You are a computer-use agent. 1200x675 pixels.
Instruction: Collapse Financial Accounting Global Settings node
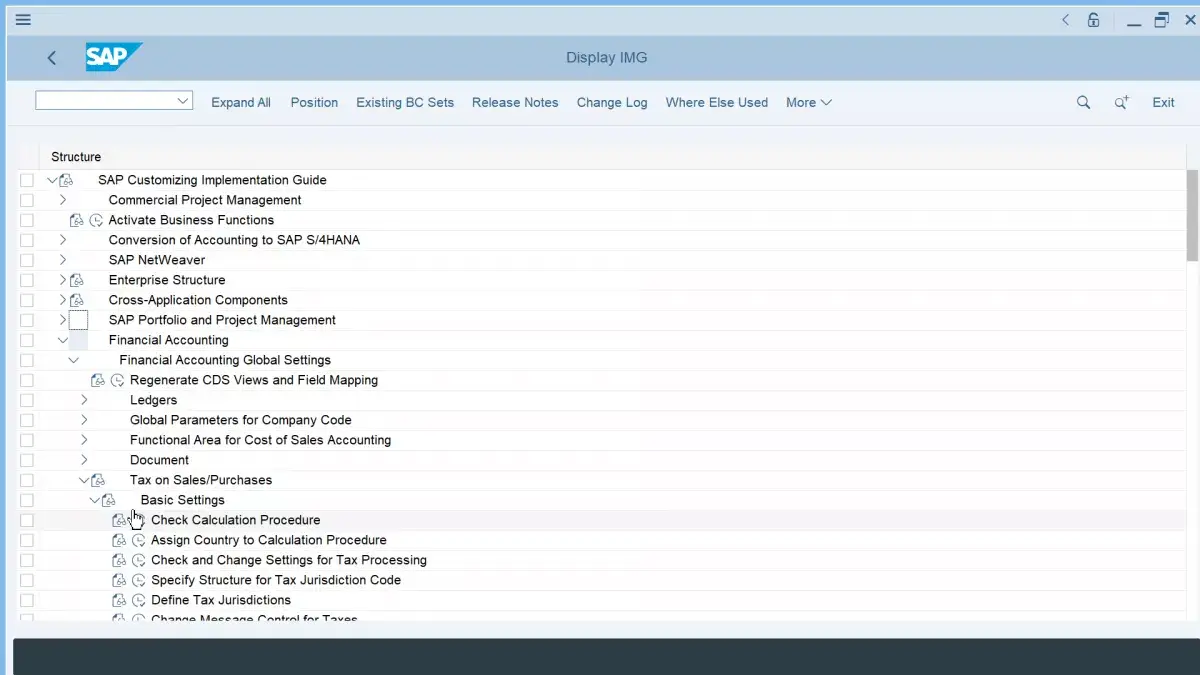tap(73, 360)
